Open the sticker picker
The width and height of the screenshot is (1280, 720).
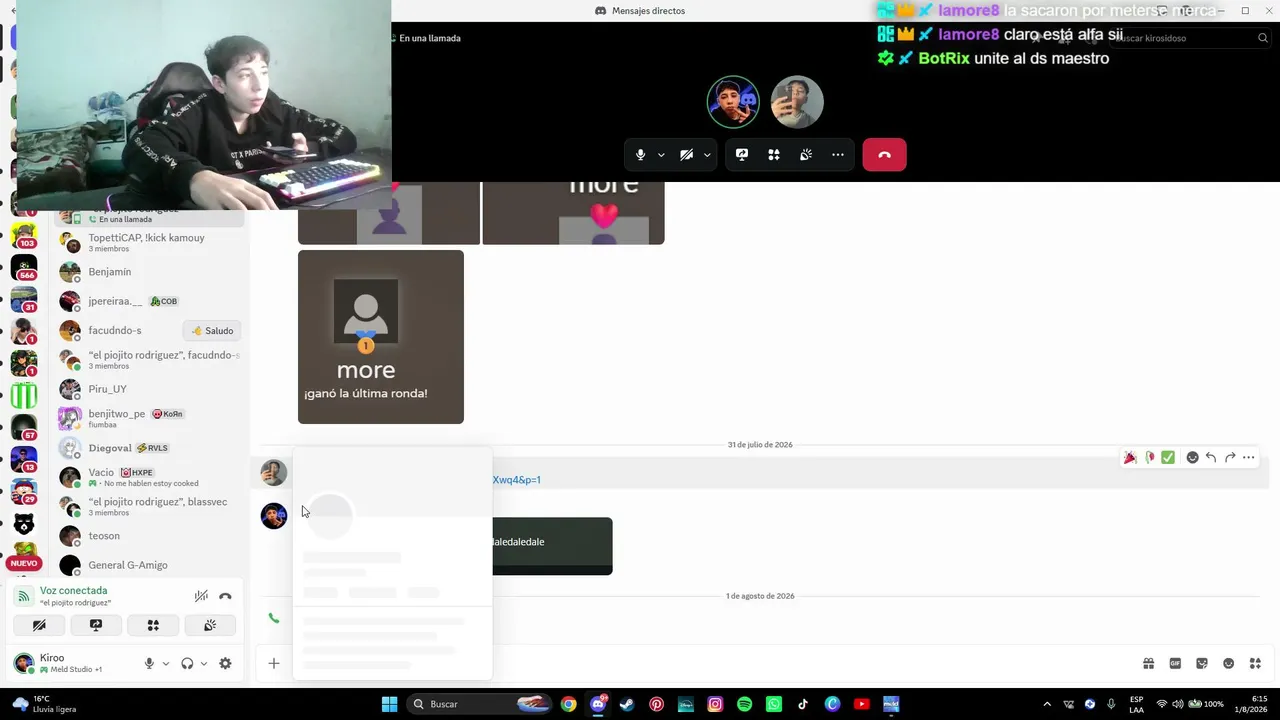(1202, 663)
